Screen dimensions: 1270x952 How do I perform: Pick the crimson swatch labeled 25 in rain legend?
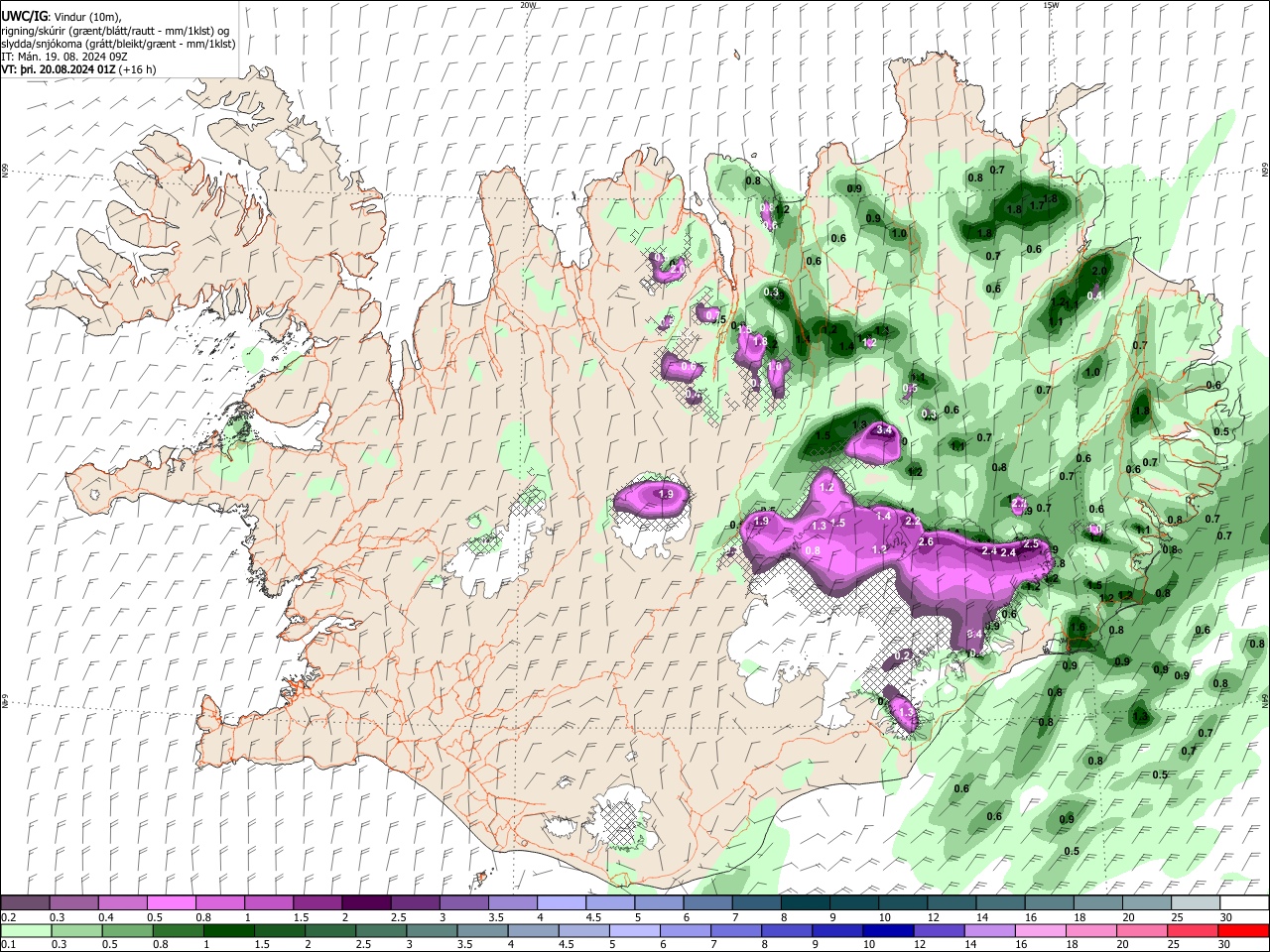[1192, 930]
